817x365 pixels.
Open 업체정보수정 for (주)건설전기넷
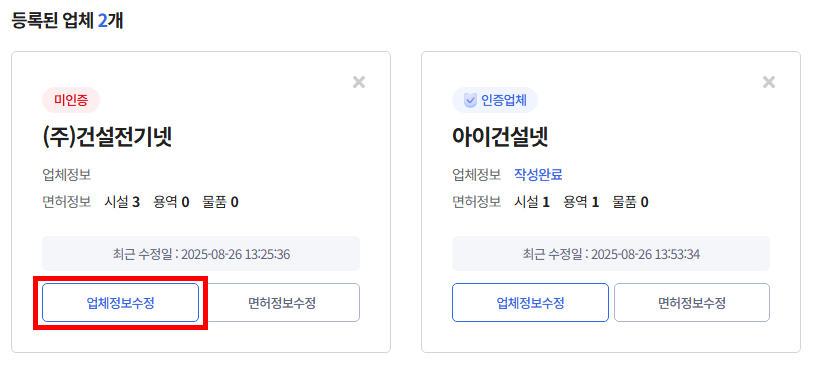[x=120, y=303]
